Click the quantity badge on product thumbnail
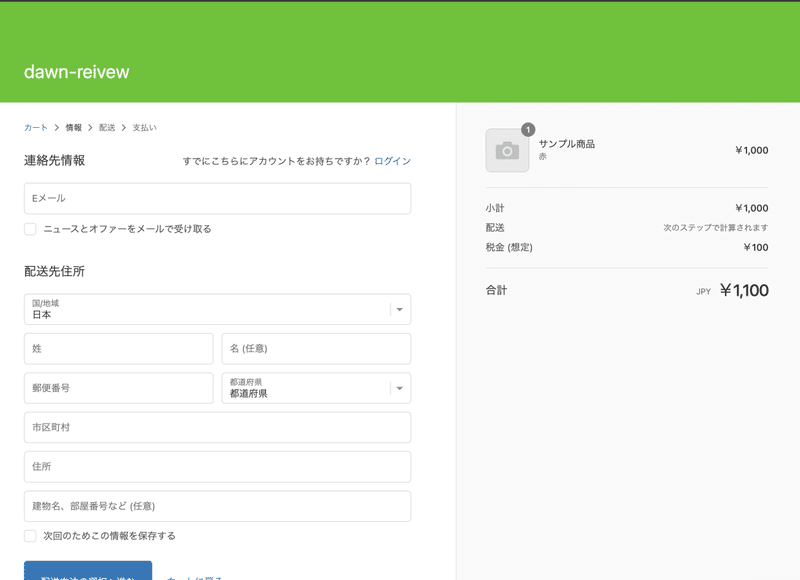Image resolution: width=800 pixels, height=580 pixels. click(528, 130)
